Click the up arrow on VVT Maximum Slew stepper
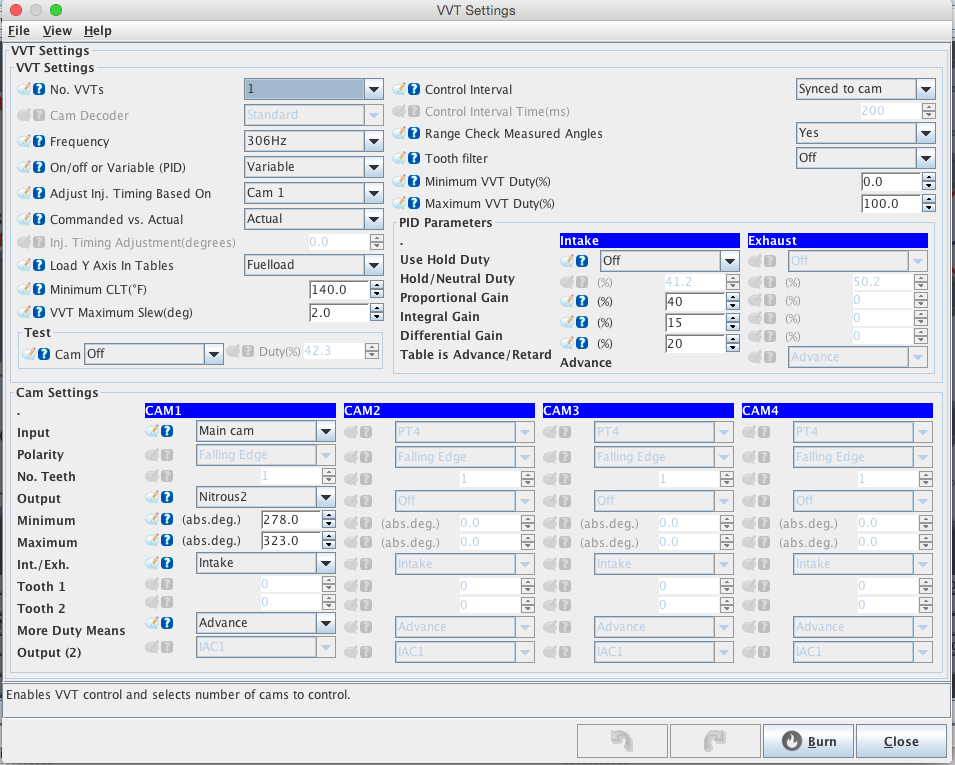 point(377,308)
